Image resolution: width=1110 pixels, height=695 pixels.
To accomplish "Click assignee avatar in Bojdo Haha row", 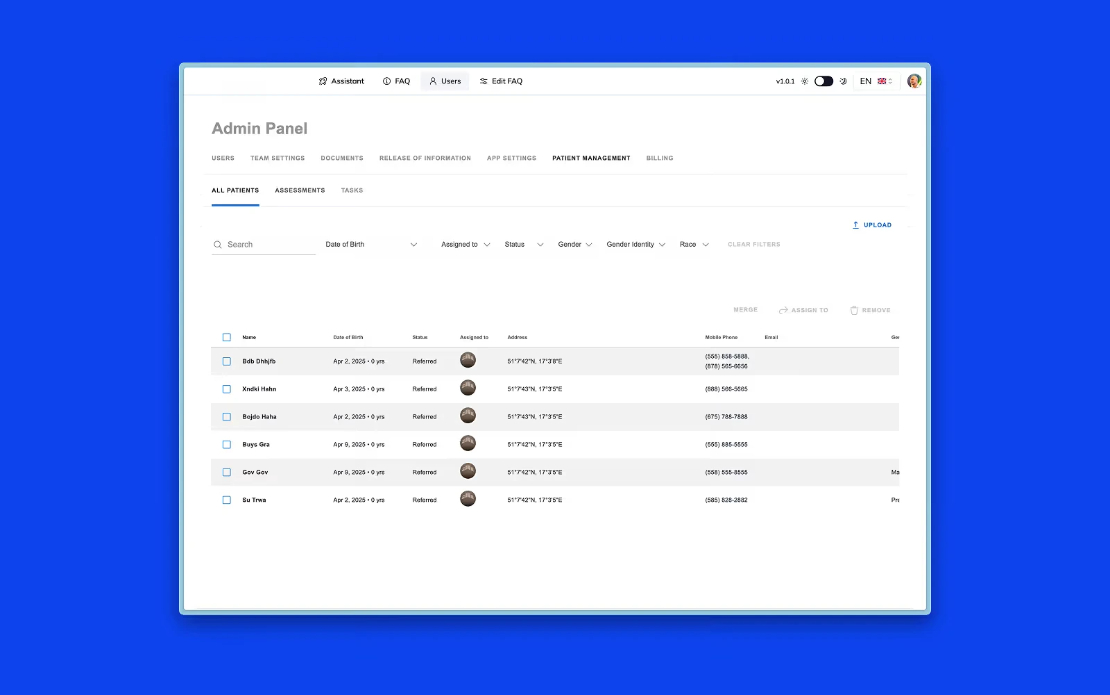I will point(468,415).
